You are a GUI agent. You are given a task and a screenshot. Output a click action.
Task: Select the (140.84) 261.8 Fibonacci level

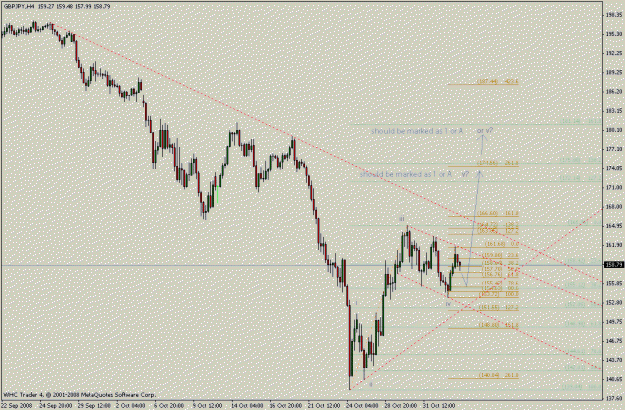[x=498, y=375]
